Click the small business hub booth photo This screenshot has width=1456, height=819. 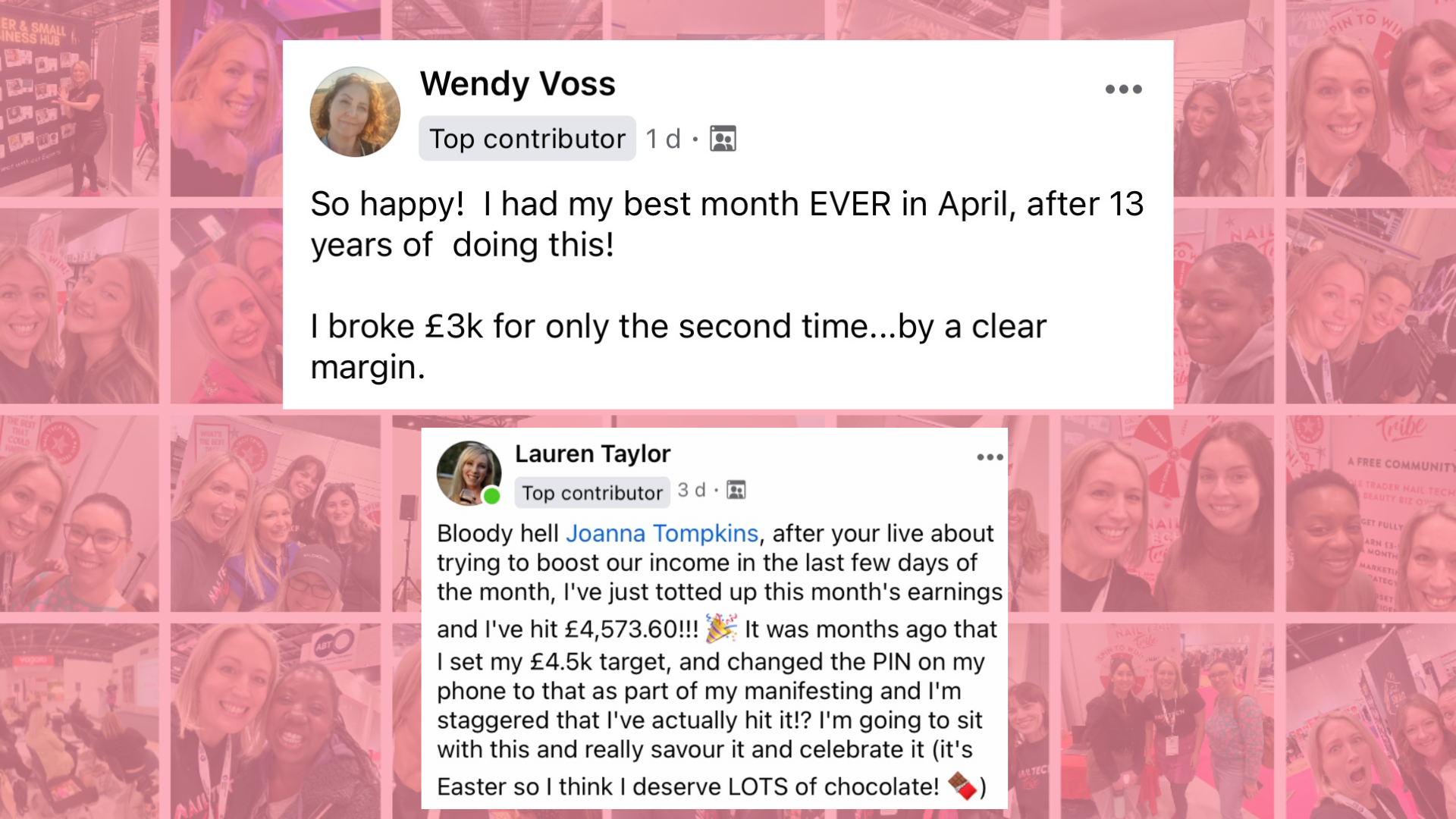[x=80, y=99]
